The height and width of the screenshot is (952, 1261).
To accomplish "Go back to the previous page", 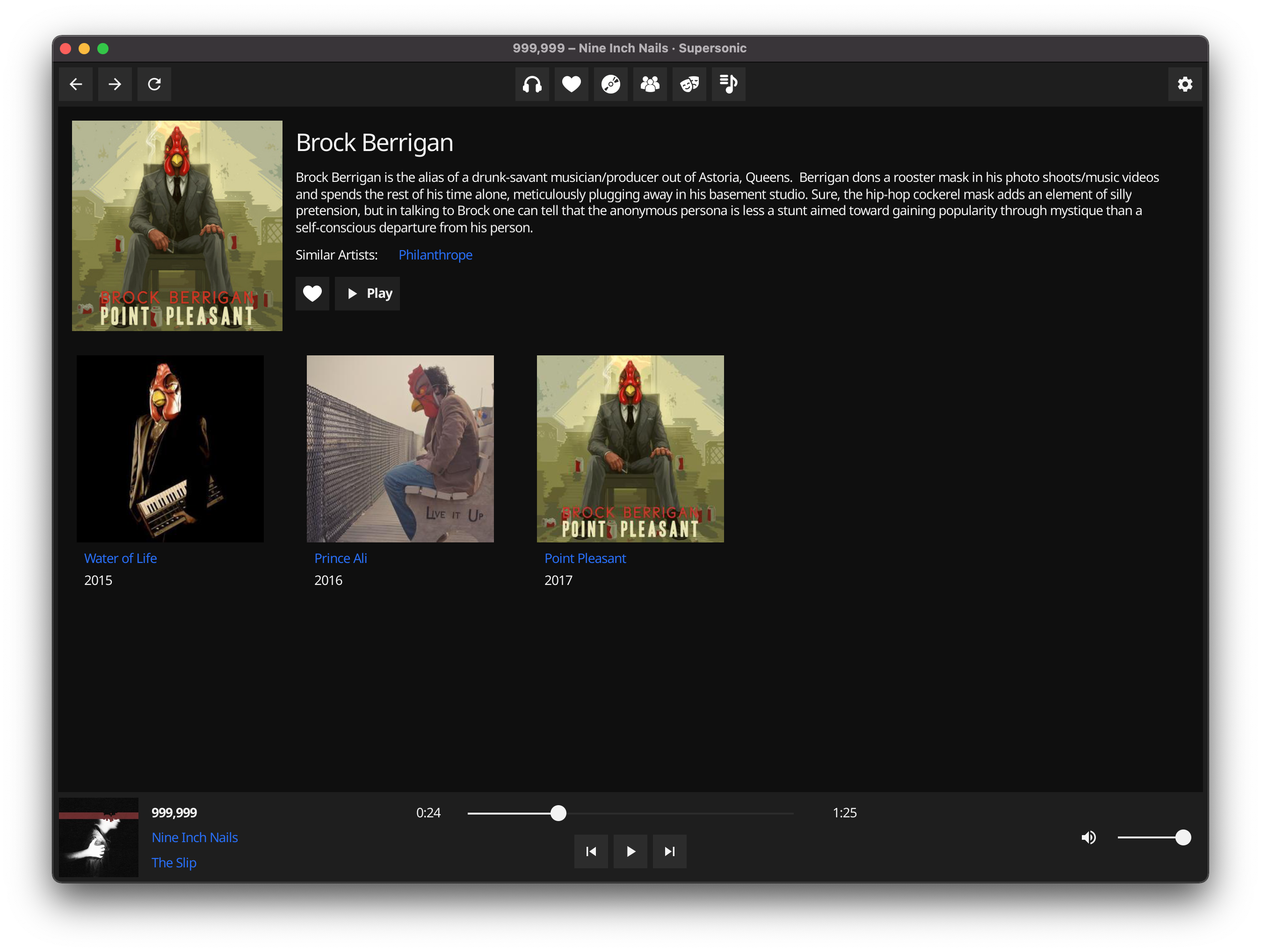I will click(x=76, y=84).
